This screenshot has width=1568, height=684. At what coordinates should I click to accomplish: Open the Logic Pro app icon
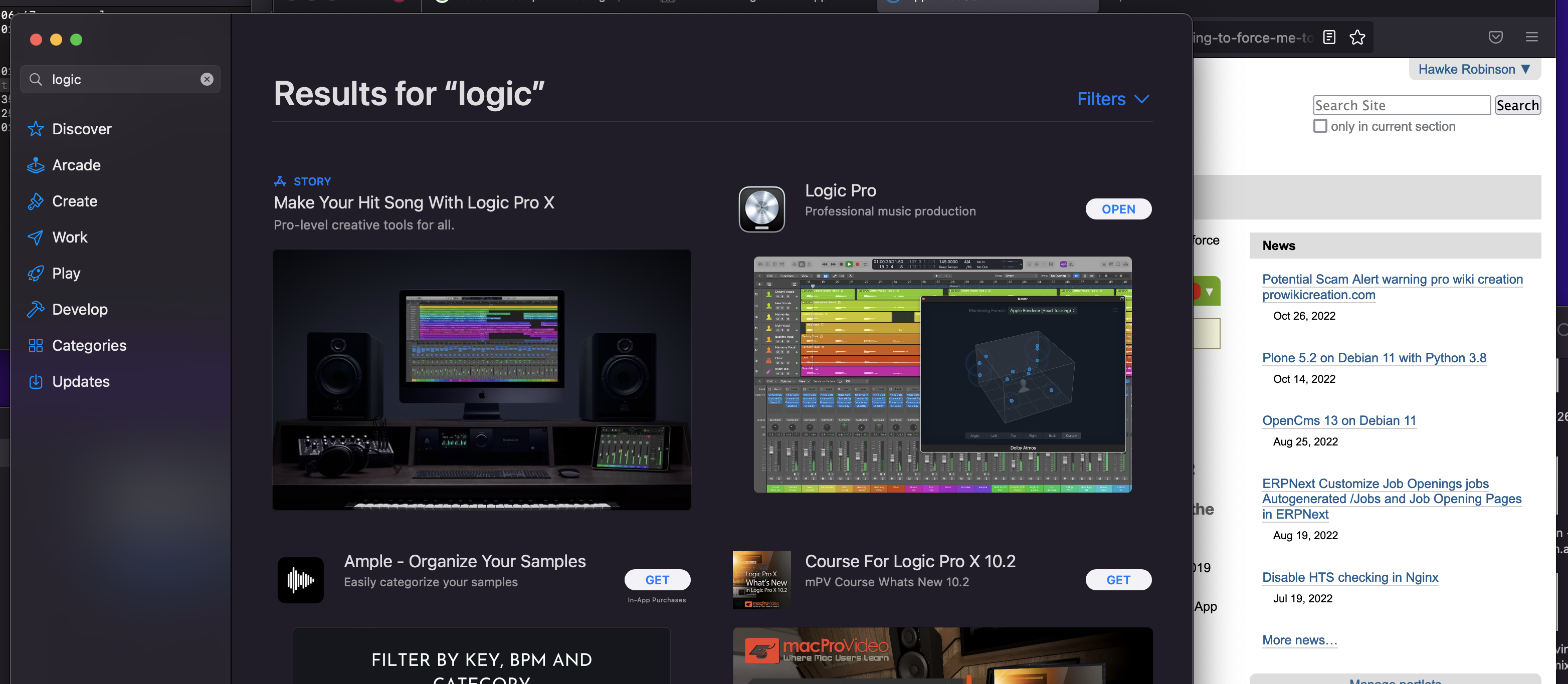coord(761,209)
